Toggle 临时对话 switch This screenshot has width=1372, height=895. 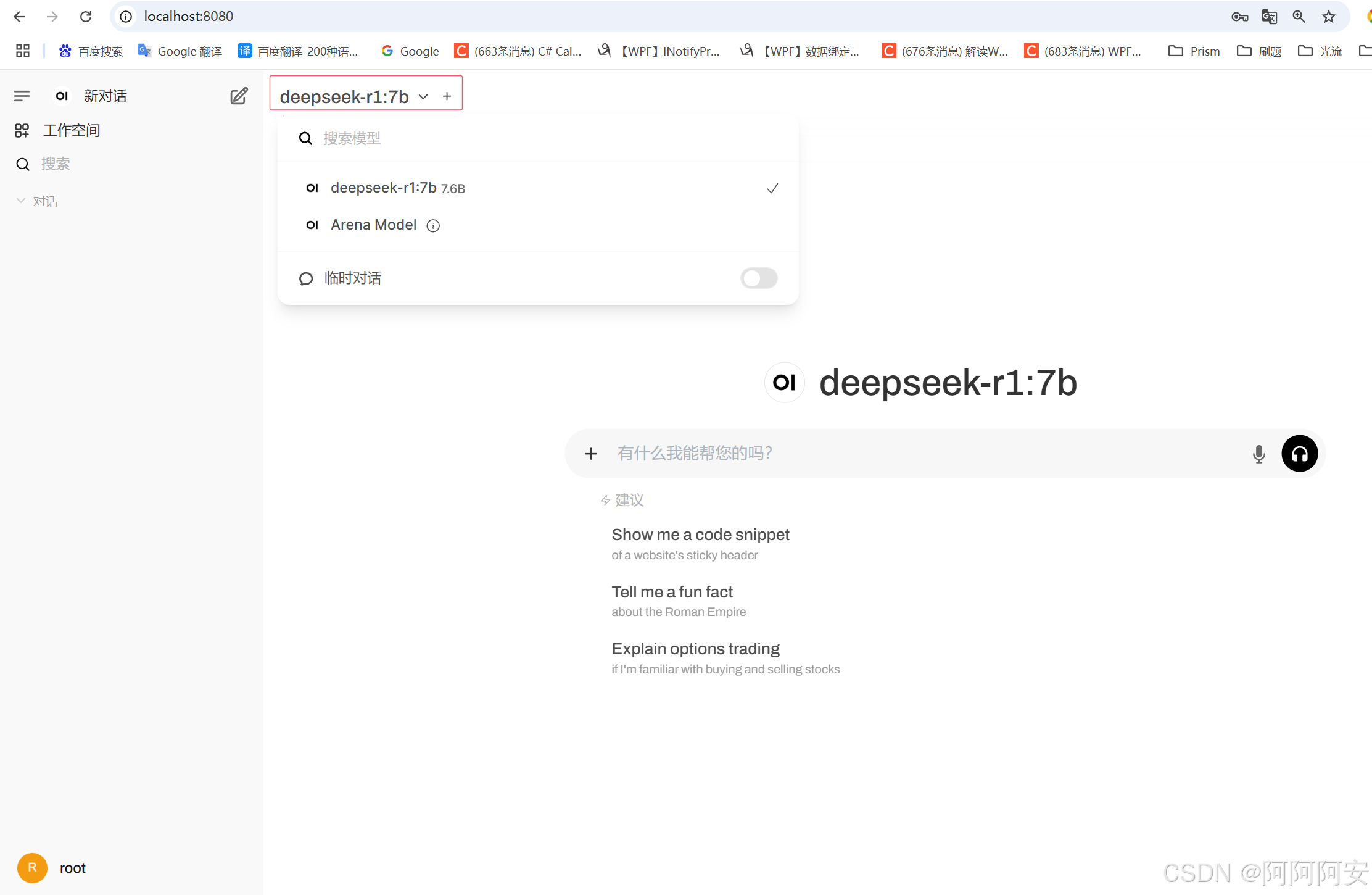click(x=759, y=278)
